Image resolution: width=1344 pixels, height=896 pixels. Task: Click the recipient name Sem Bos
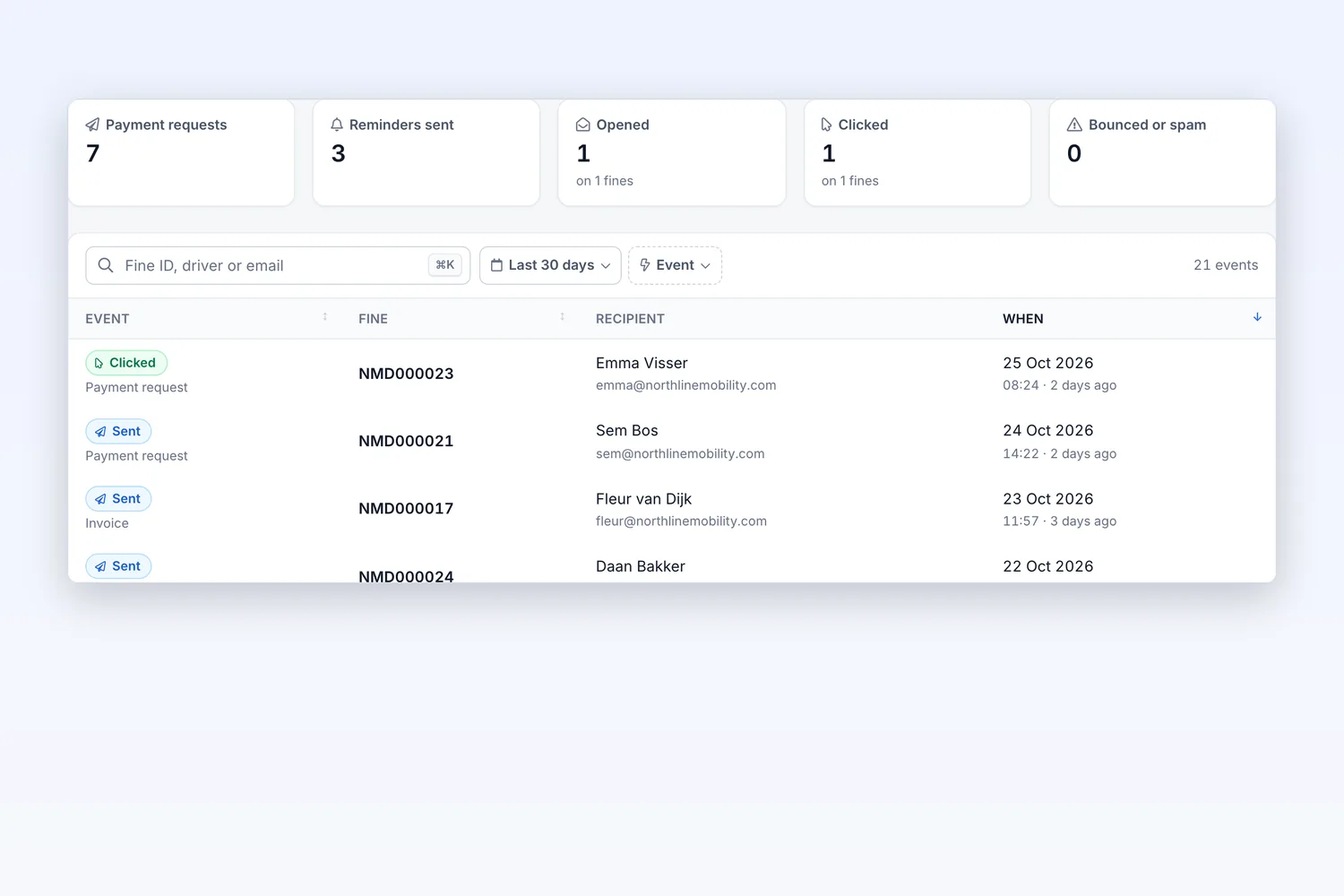coord(627,430)
